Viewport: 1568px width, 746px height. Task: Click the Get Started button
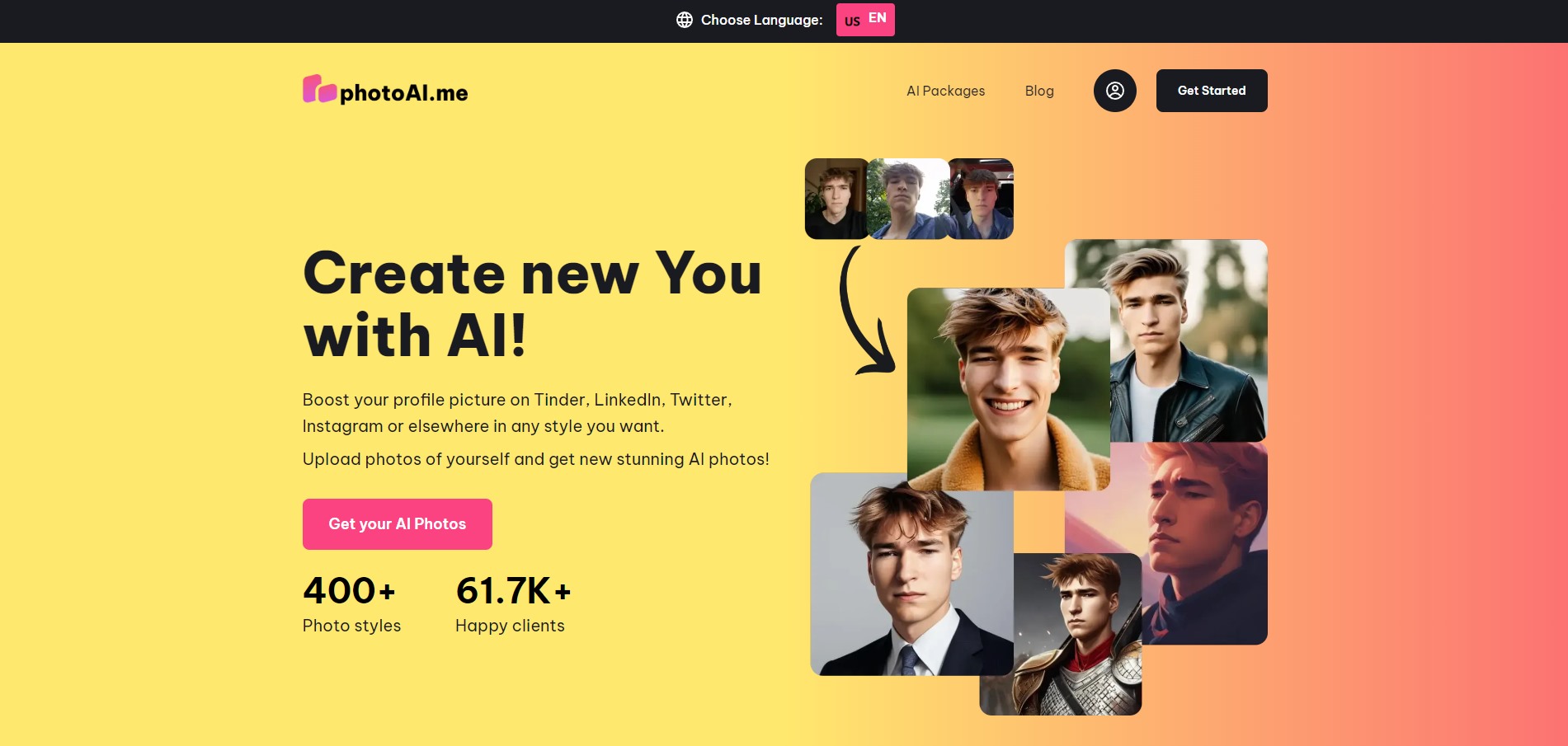pyautogui.click(x=1212, y=91)
